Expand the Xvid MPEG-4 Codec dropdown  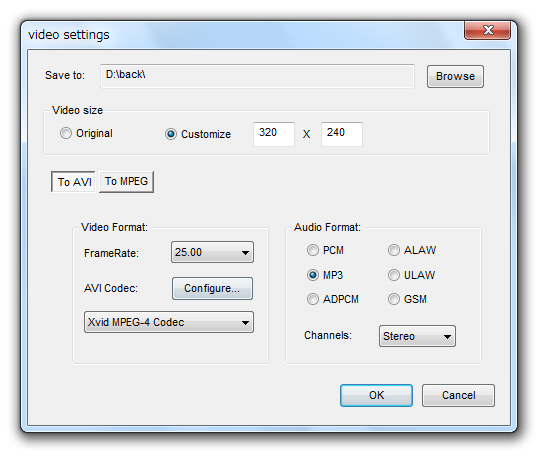pyautogui.click(x=169, y=322)
